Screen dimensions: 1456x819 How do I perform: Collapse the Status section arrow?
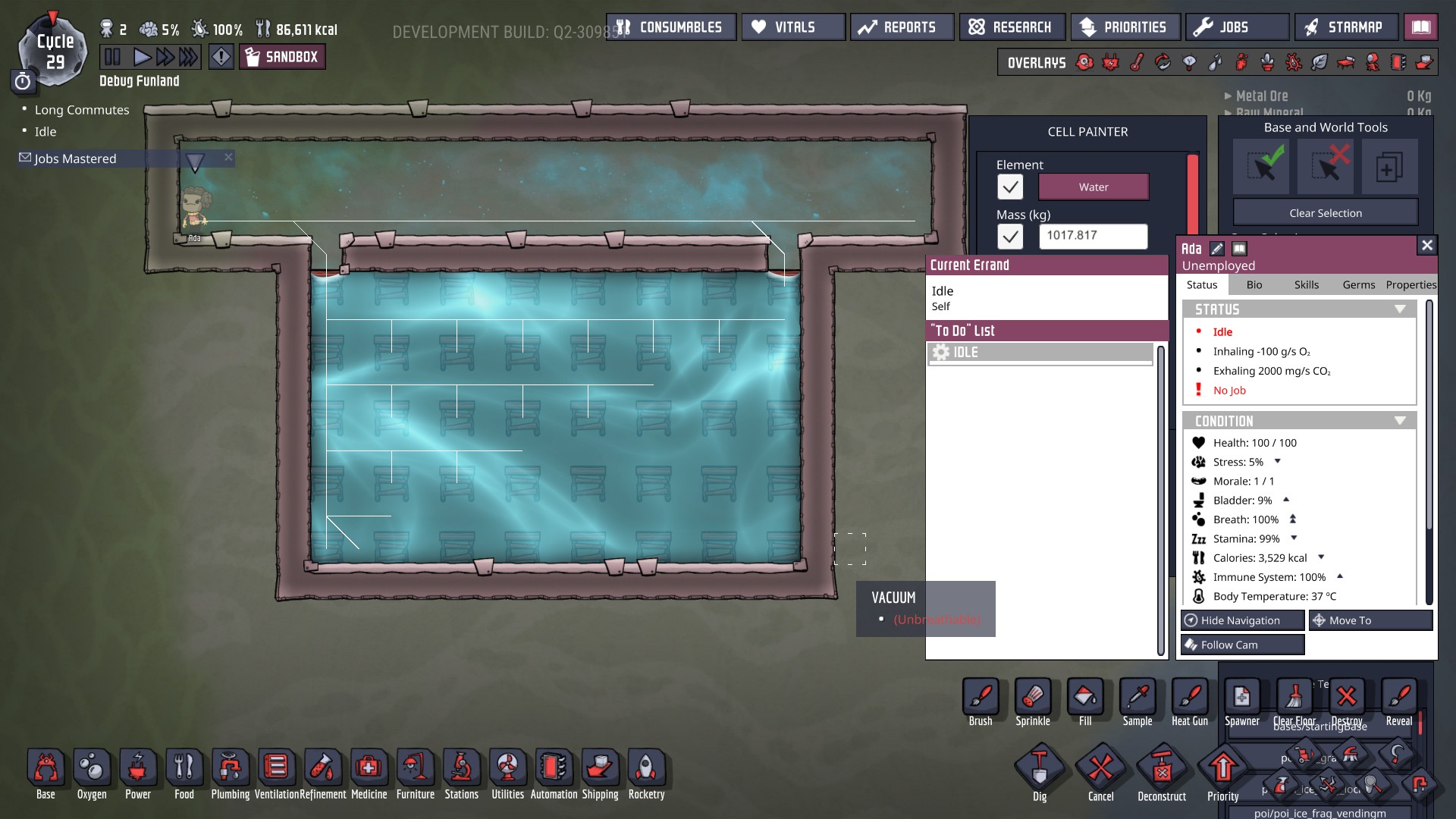1400,309
